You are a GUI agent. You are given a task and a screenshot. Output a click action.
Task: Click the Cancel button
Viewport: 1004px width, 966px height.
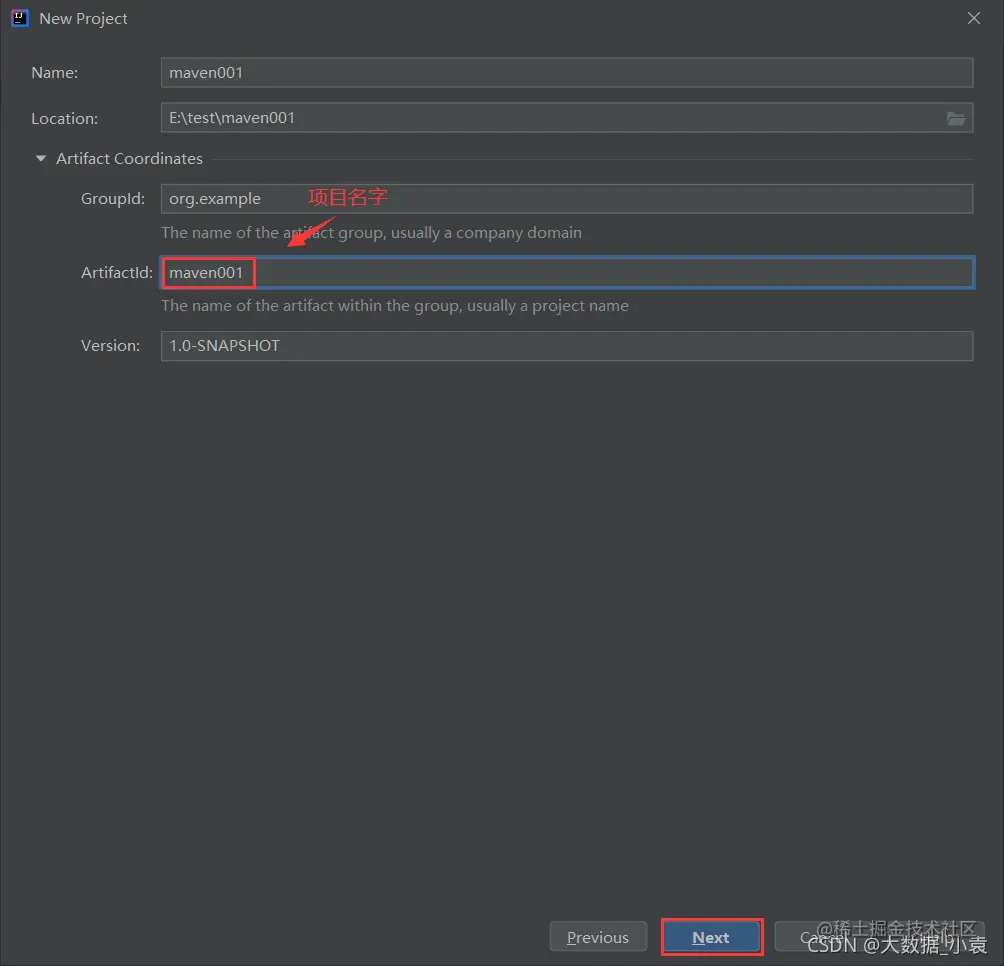[x=823, y=937]
